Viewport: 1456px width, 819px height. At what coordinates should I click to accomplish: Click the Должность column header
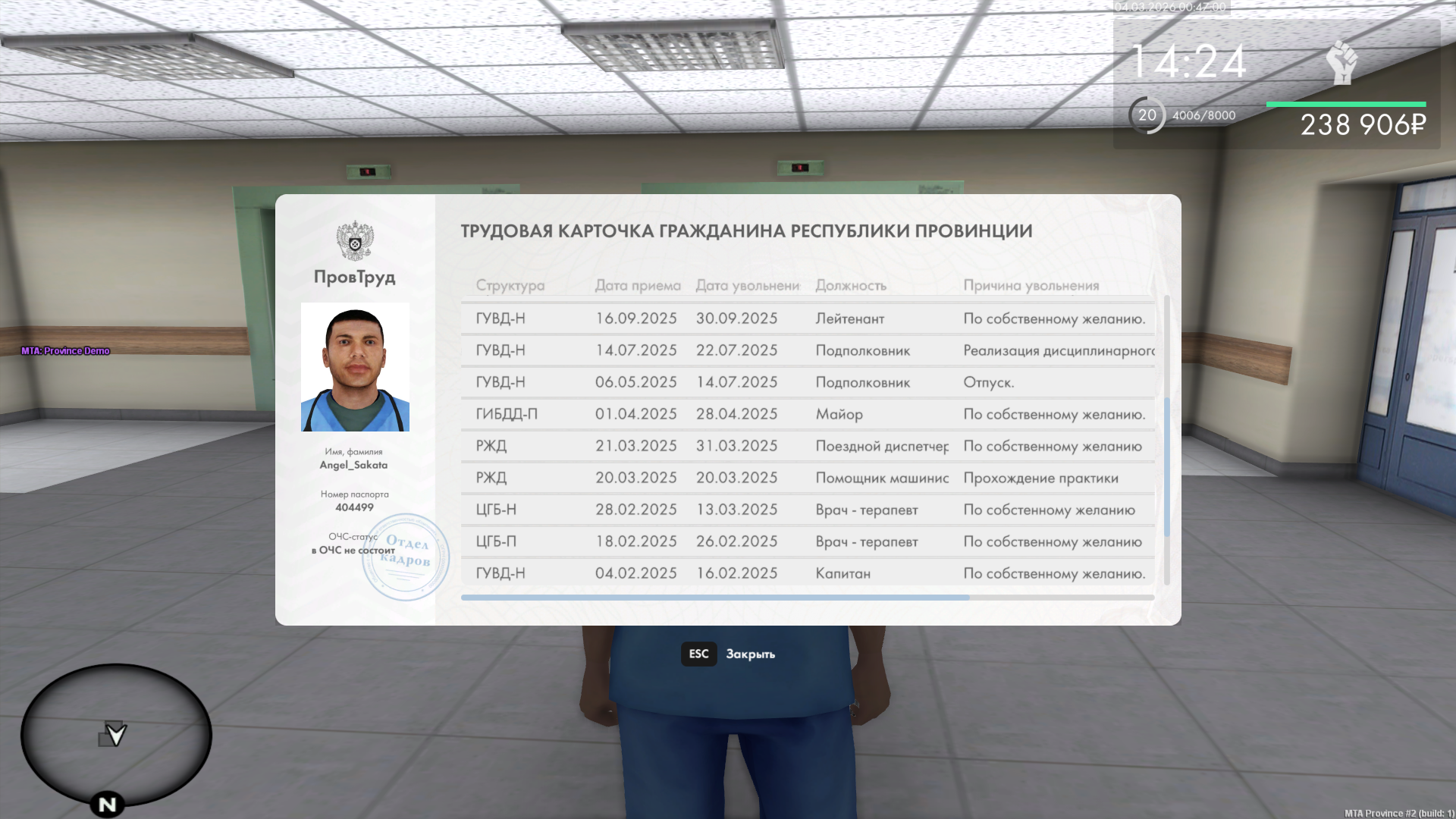click(851, 285)
